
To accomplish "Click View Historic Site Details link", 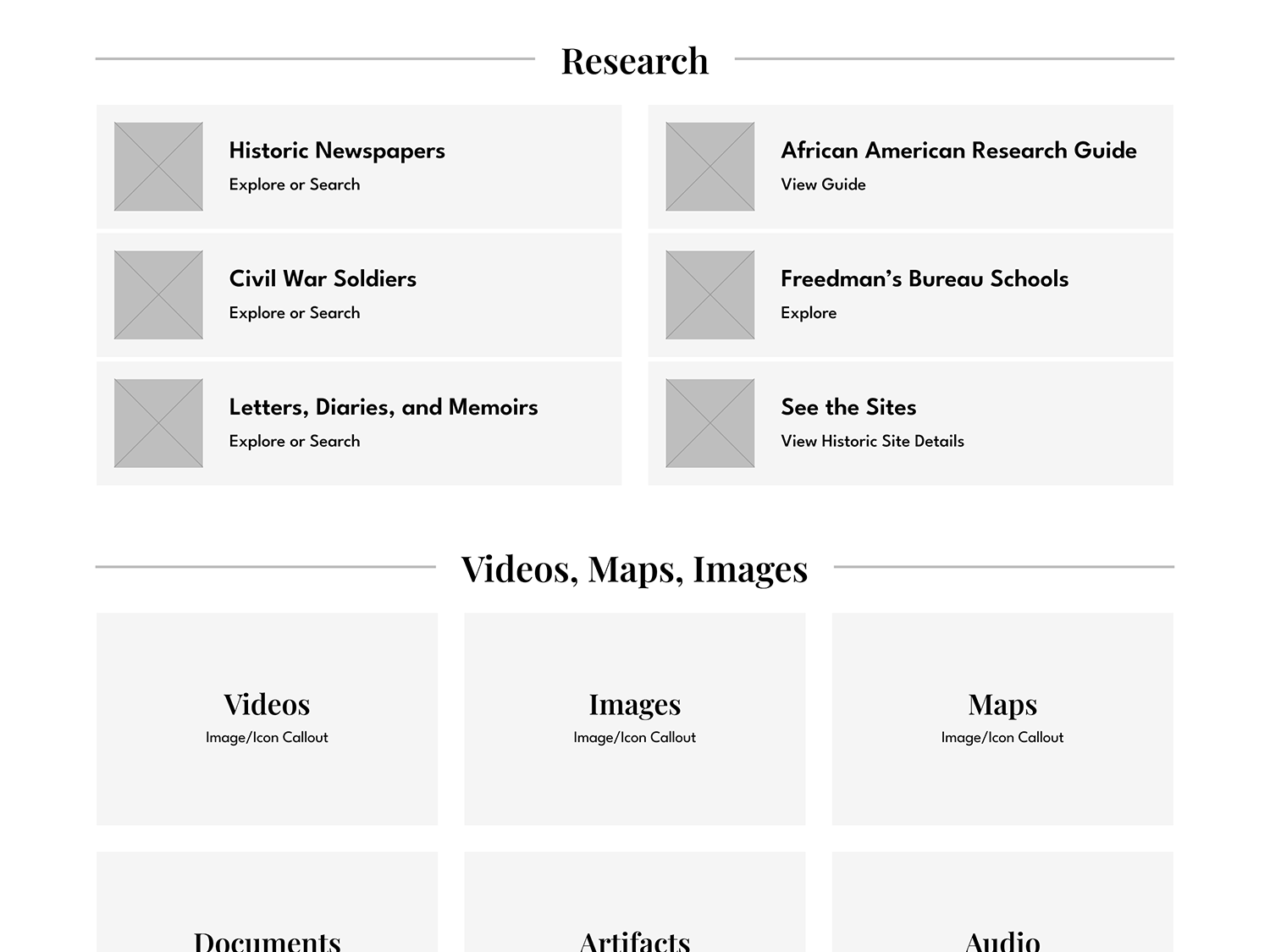I will pyautogui.click(x=872, y=441).
